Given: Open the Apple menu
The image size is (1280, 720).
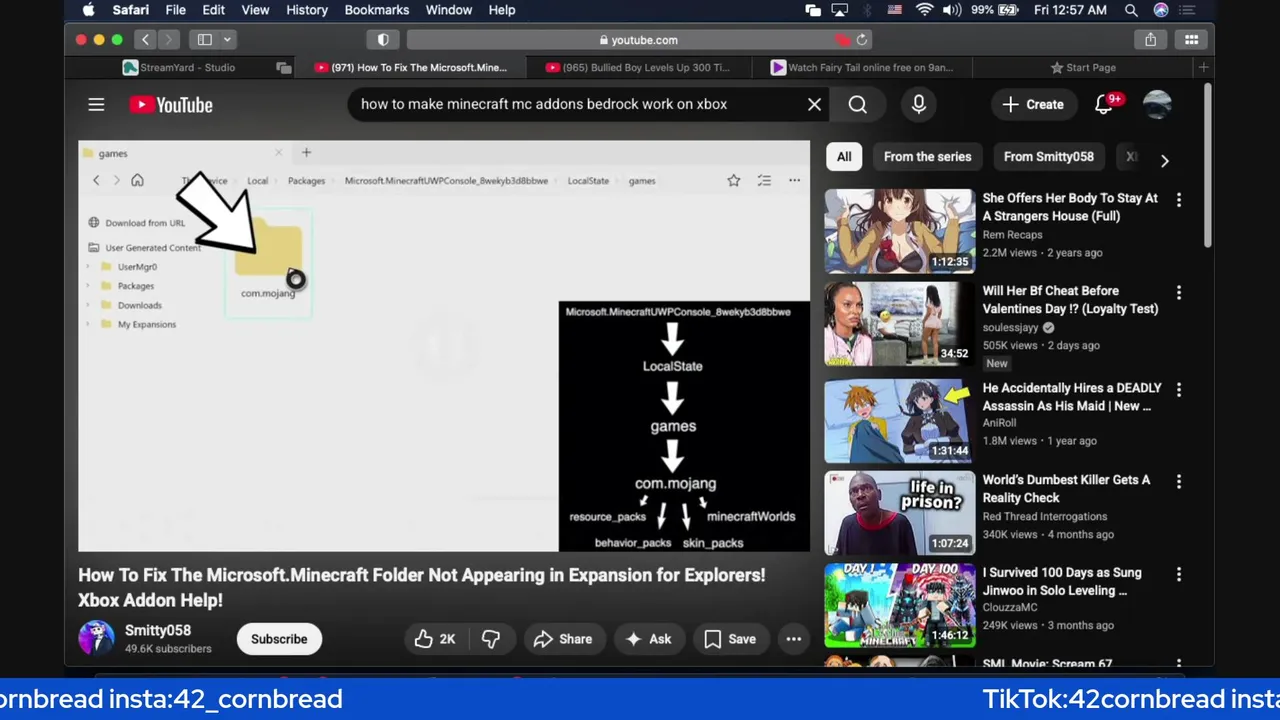Looking at the screenshot, I should tap(88, 10).
